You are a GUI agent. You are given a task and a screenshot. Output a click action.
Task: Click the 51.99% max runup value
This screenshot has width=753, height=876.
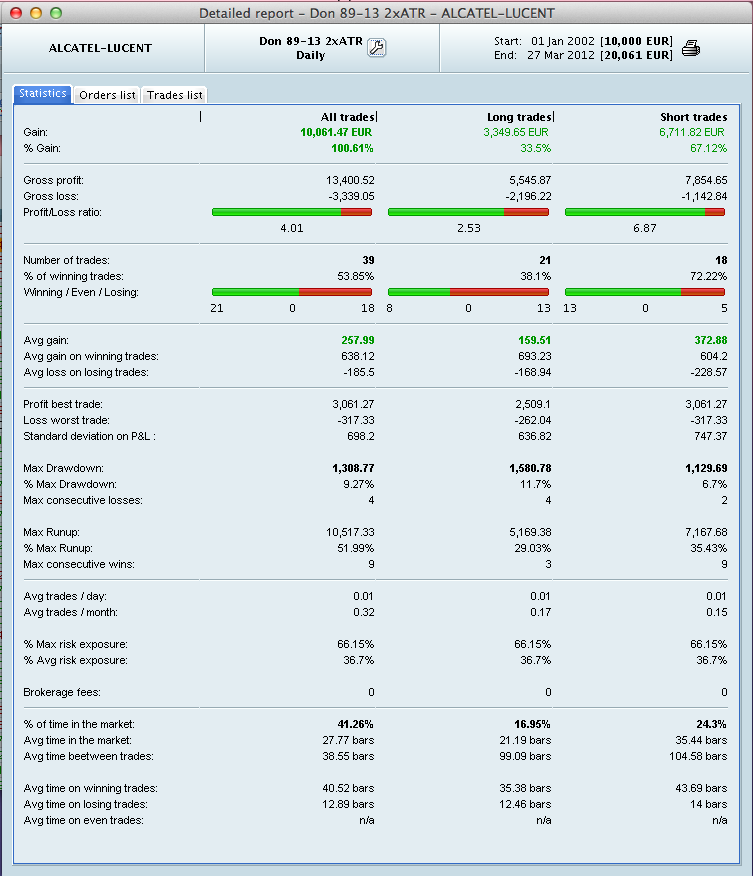coord(356,549)
